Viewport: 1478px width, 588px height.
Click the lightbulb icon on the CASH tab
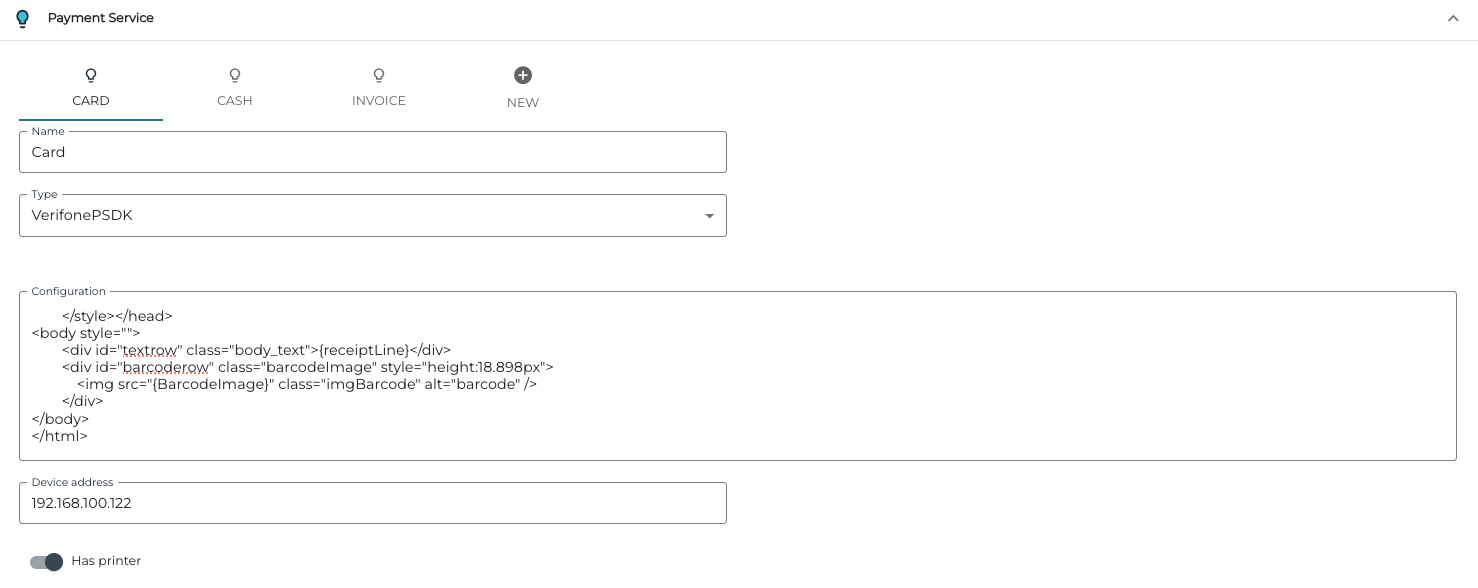click(x=234, y=75)
